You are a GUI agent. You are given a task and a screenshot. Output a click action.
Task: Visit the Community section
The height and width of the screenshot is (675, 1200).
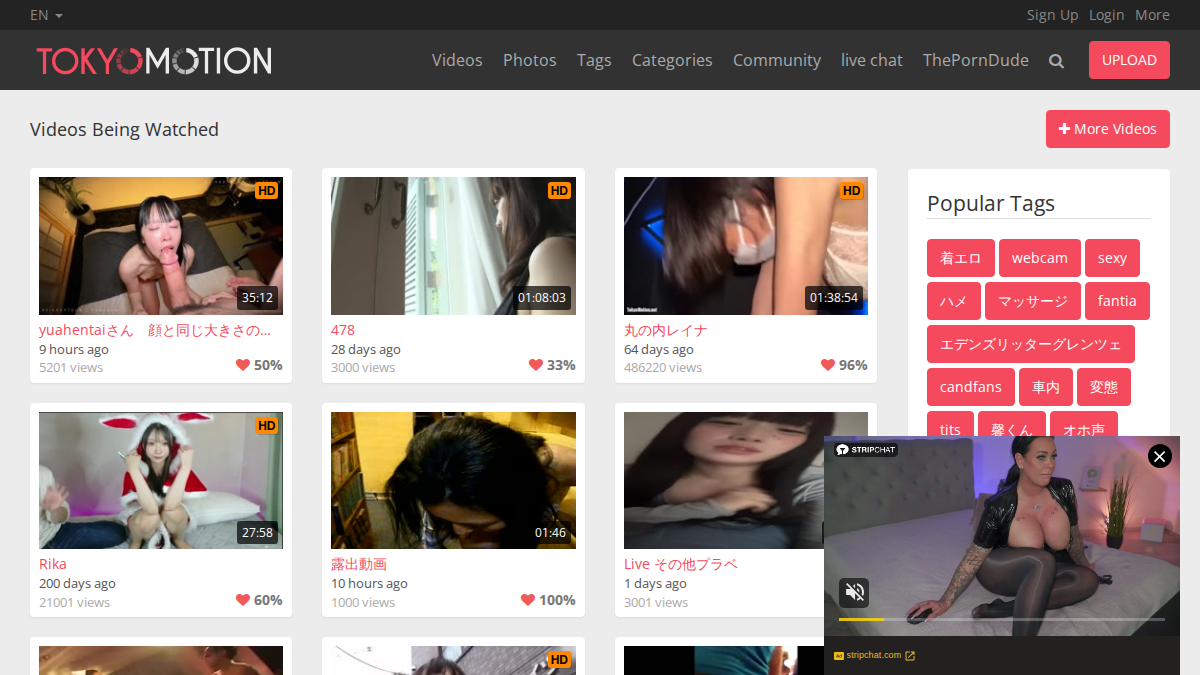(x=777, y=60)
